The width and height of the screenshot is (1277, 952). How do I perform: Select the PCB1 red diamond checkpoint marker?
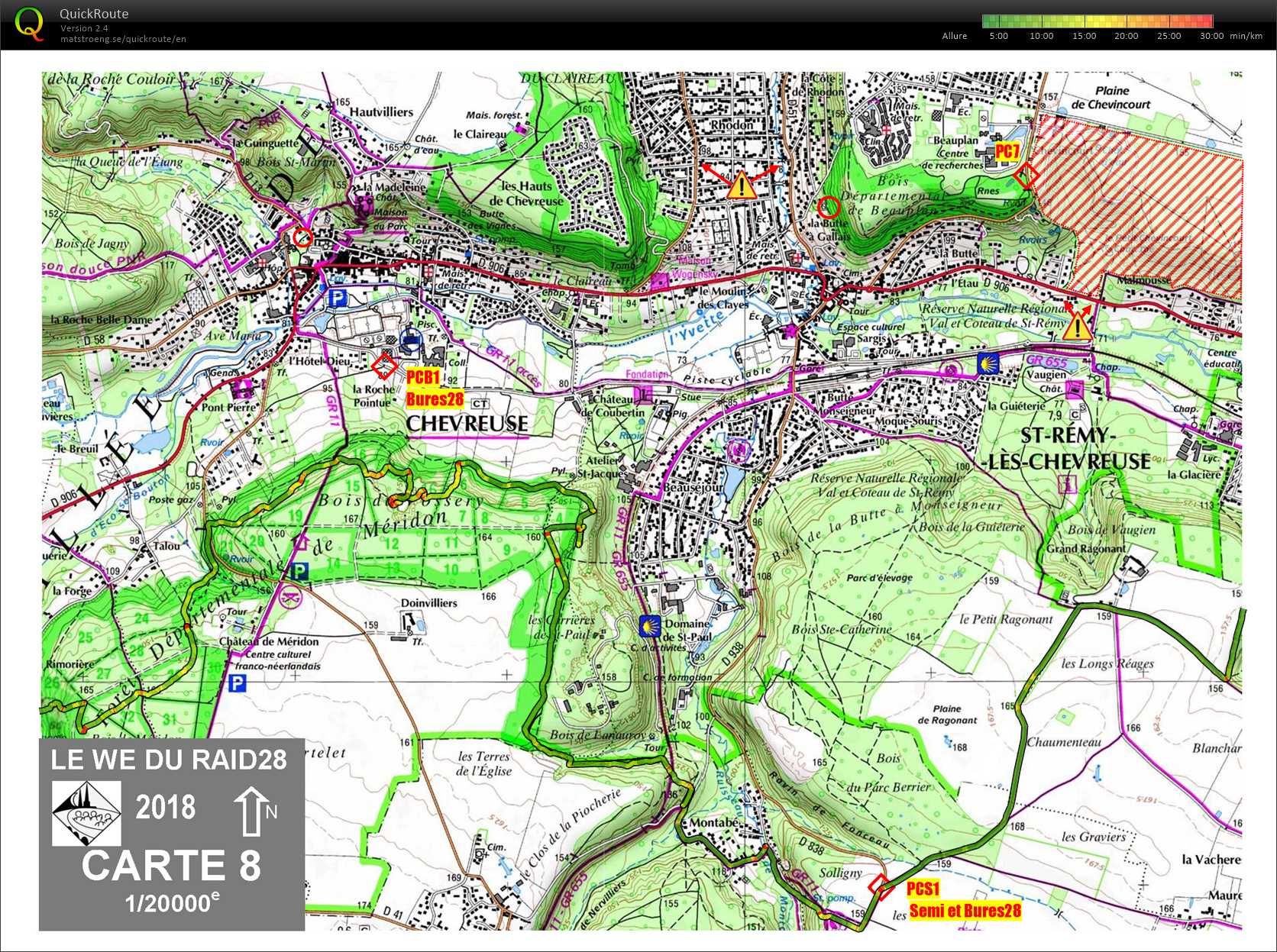(384, 366)
